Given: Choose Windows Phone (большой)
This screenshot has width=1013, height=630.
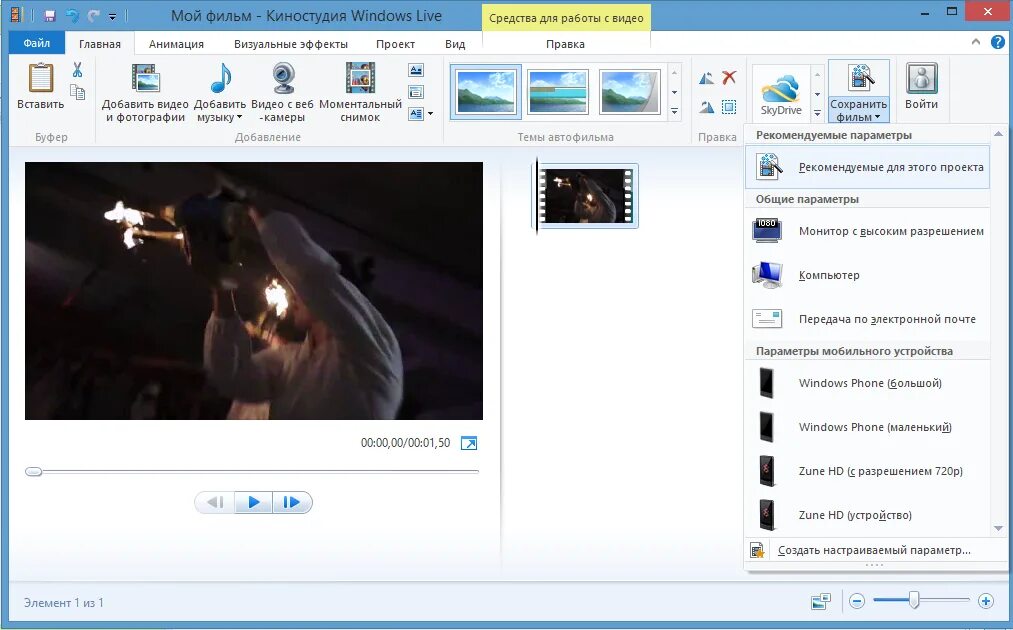Looking at the screenshot, I should [x=868, y=383].
